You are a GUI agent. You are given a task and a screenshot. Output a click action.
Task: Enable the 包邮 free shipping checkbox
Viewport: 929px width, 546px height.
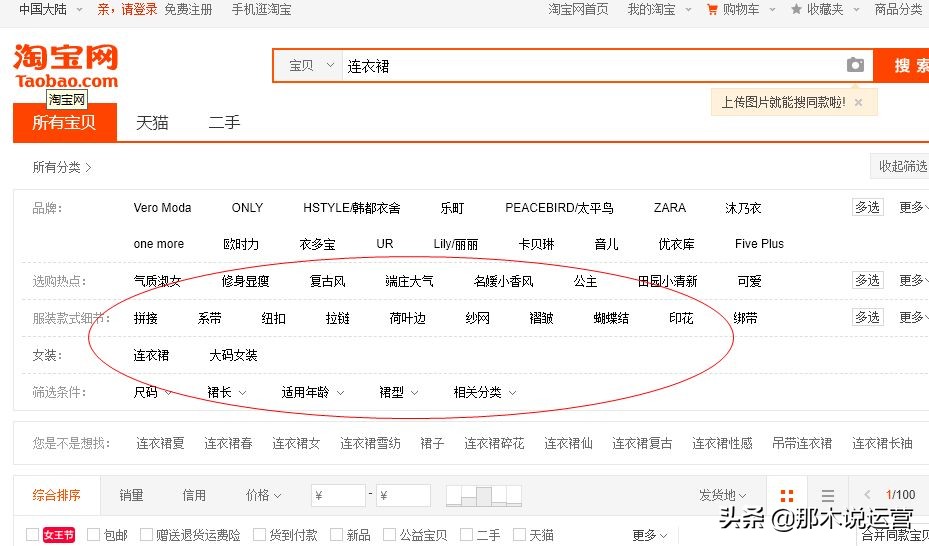click(x=93, y=535)
